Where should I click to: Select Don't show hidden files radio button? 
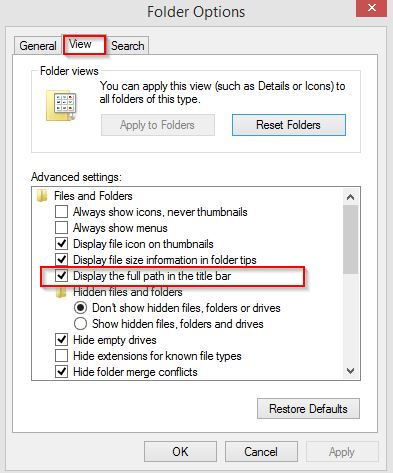pos(80,308)
